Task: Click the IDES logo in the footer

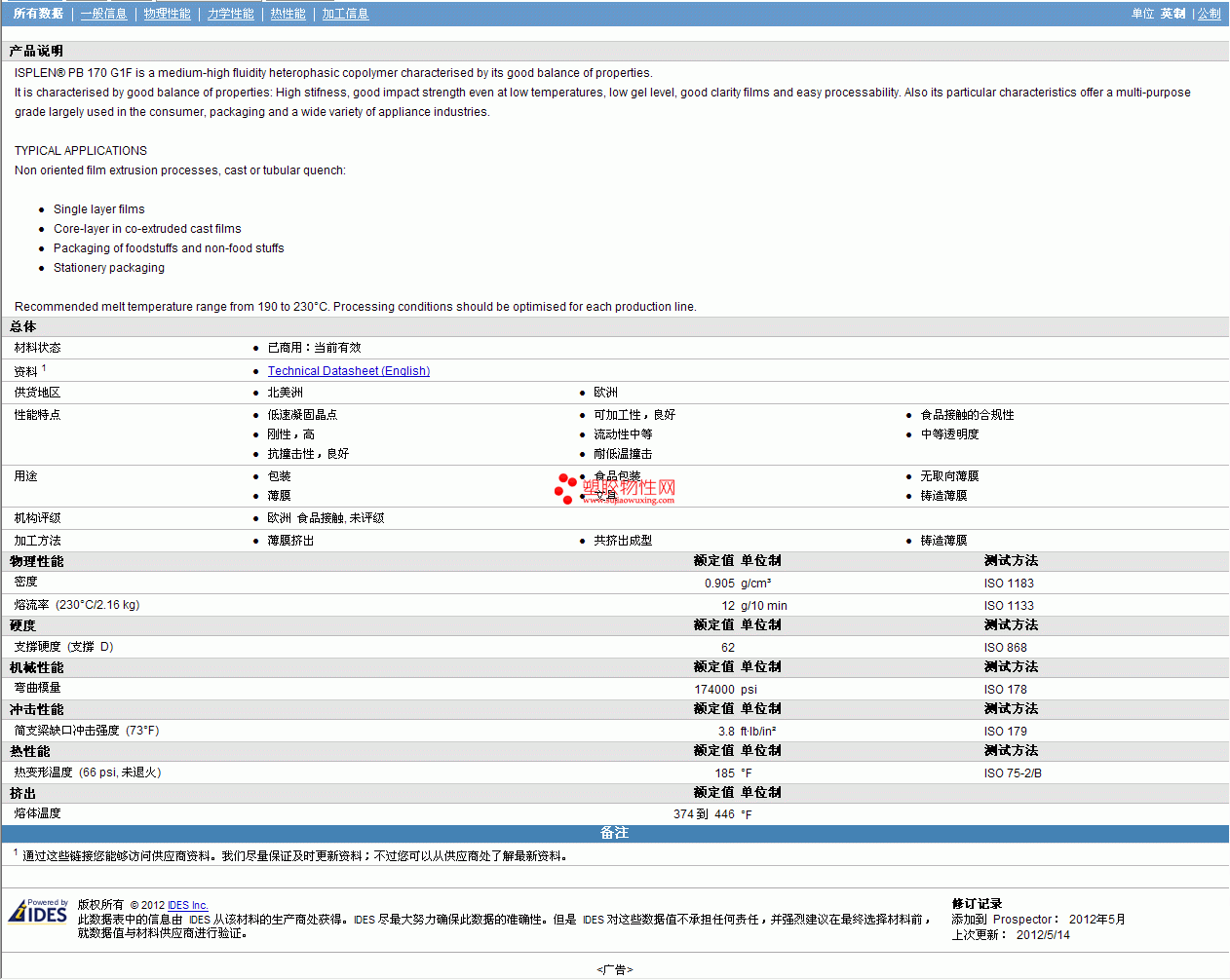Action: point(38,911)
